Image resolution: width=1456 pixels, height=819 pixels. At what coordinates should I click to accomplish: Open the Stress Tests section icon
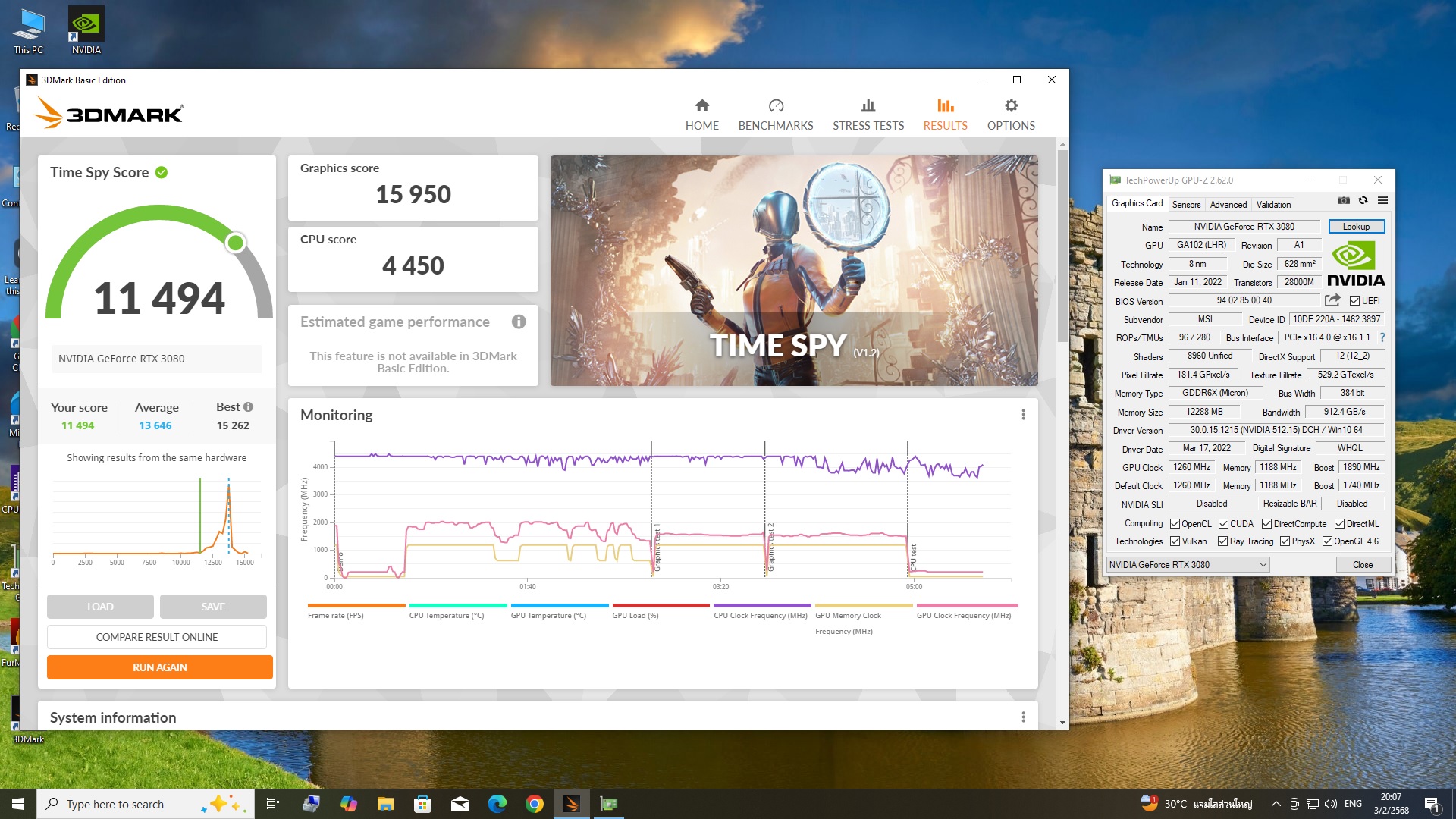coord(868,106)
